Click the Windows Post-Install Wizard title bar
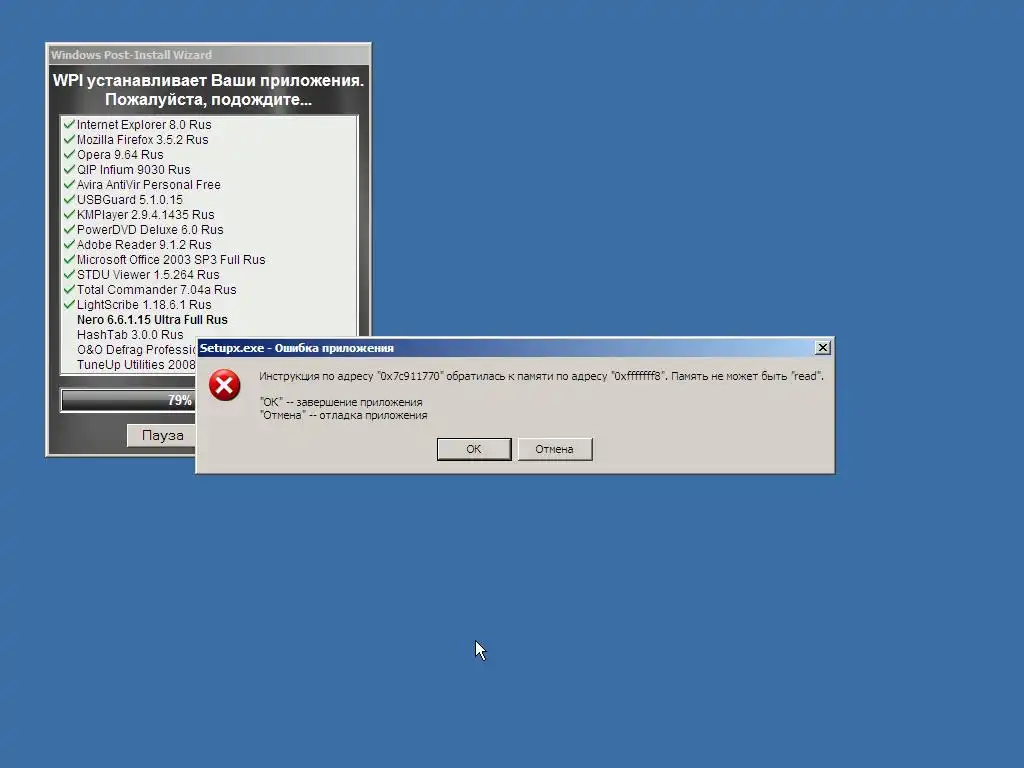Screen dimensions: 1024x768 tap(208, 55)
